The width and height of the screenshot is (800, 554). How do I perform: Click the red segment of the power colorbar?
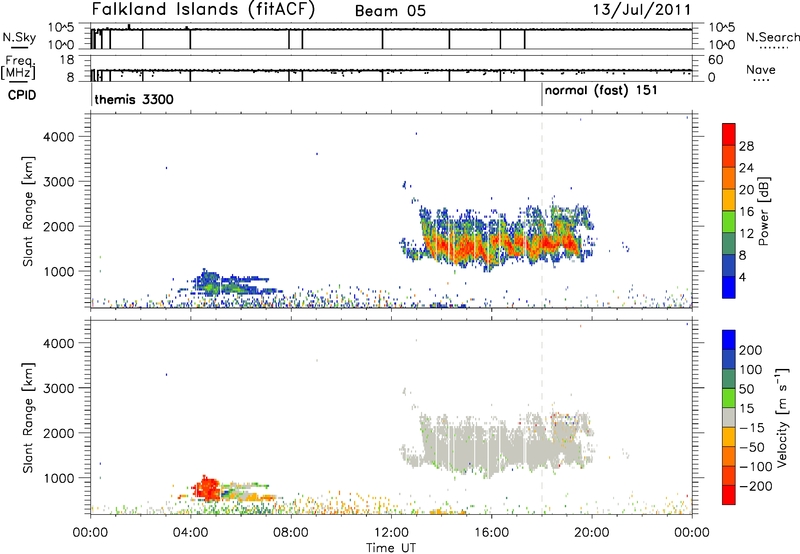point(729,134)
